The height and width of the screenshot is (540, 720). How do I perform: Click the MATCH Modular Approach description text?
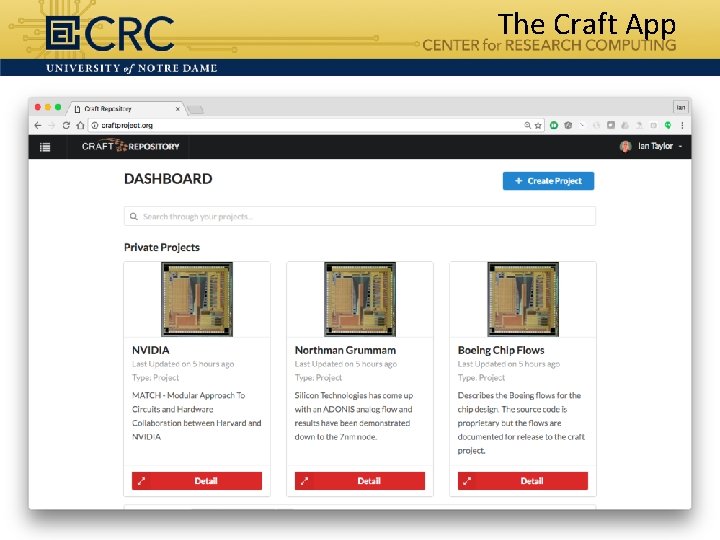[x=197, y=416]
